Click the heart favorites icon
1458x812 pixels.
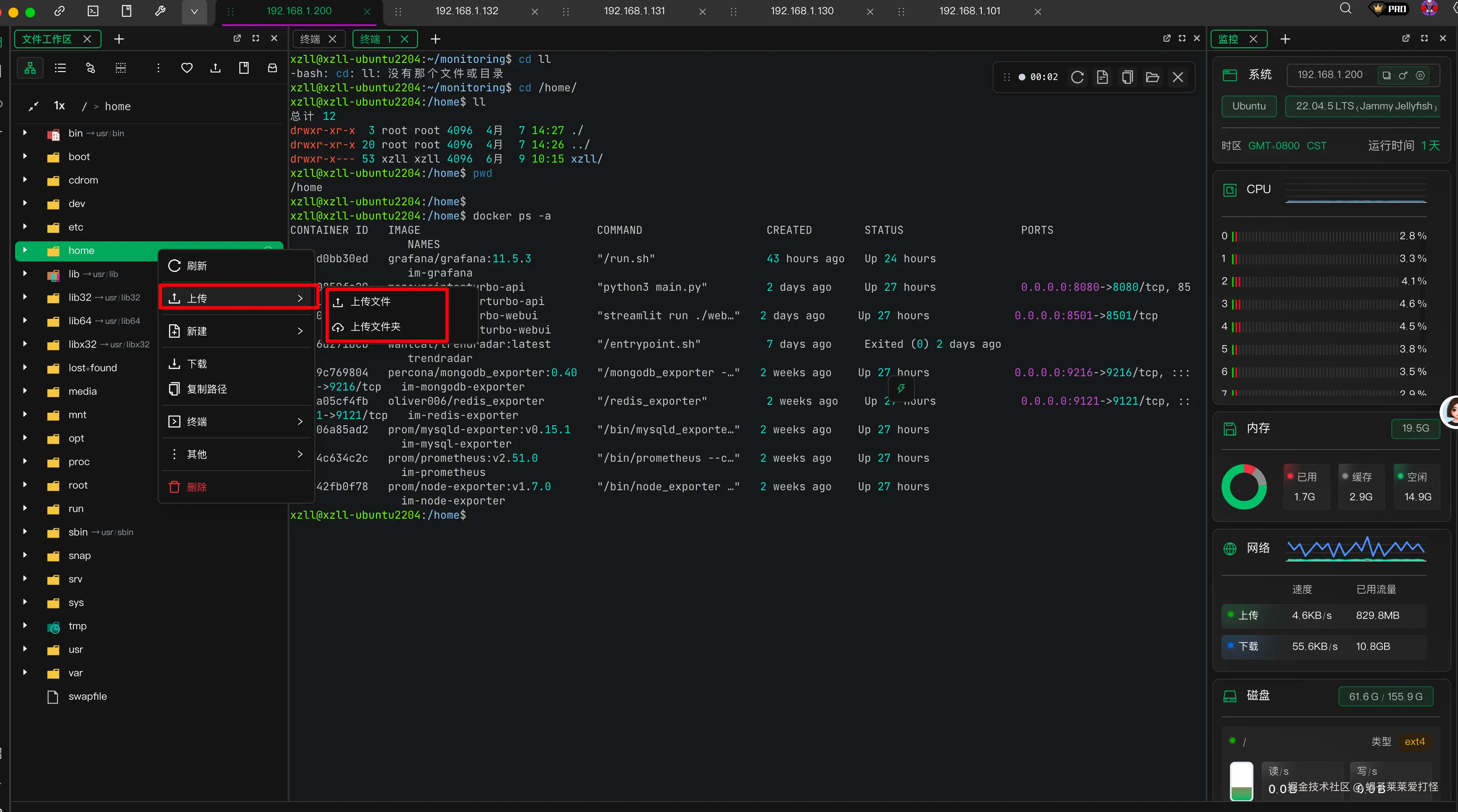click(187, 68)
